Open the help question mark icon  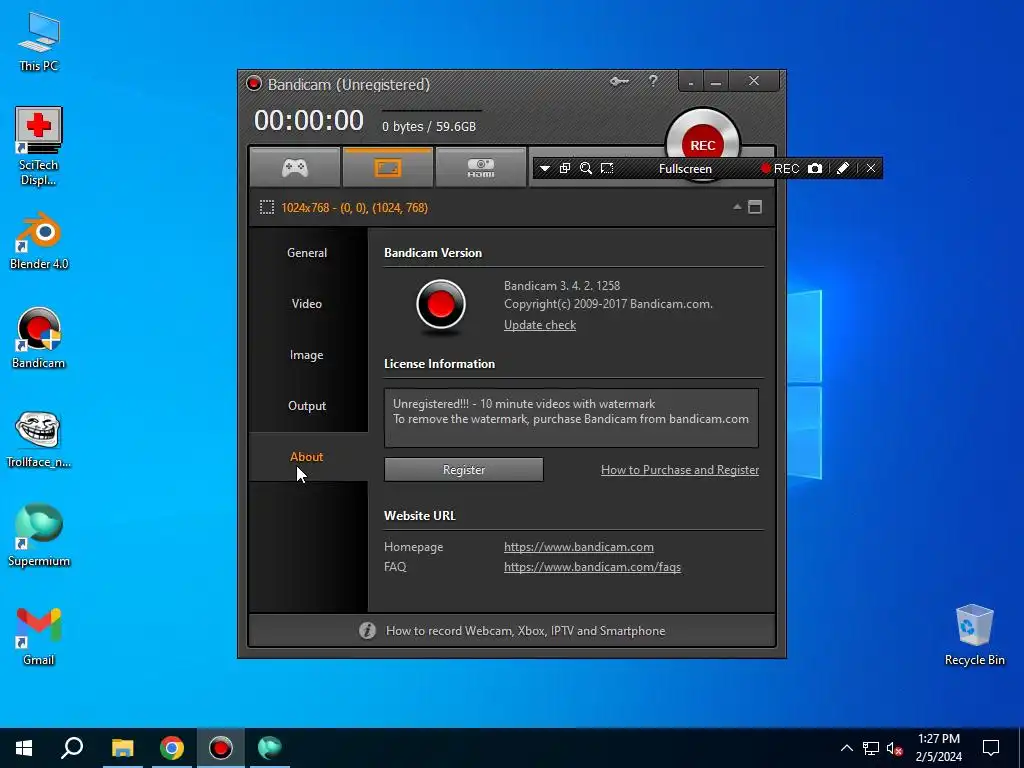pyautogui.click(x=653, y=81)
